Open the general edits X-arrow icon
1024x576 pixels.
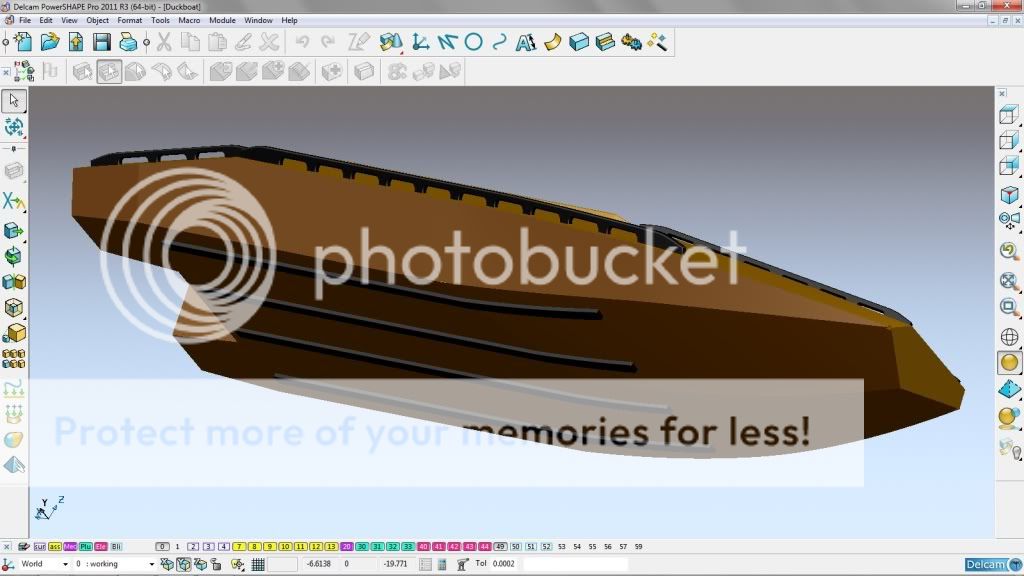click(14, 201)
